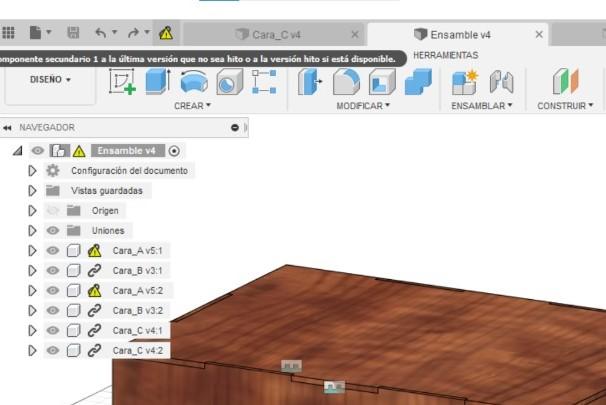Hide the Uniones folder

pyautogui.click(x=53, y=231)
